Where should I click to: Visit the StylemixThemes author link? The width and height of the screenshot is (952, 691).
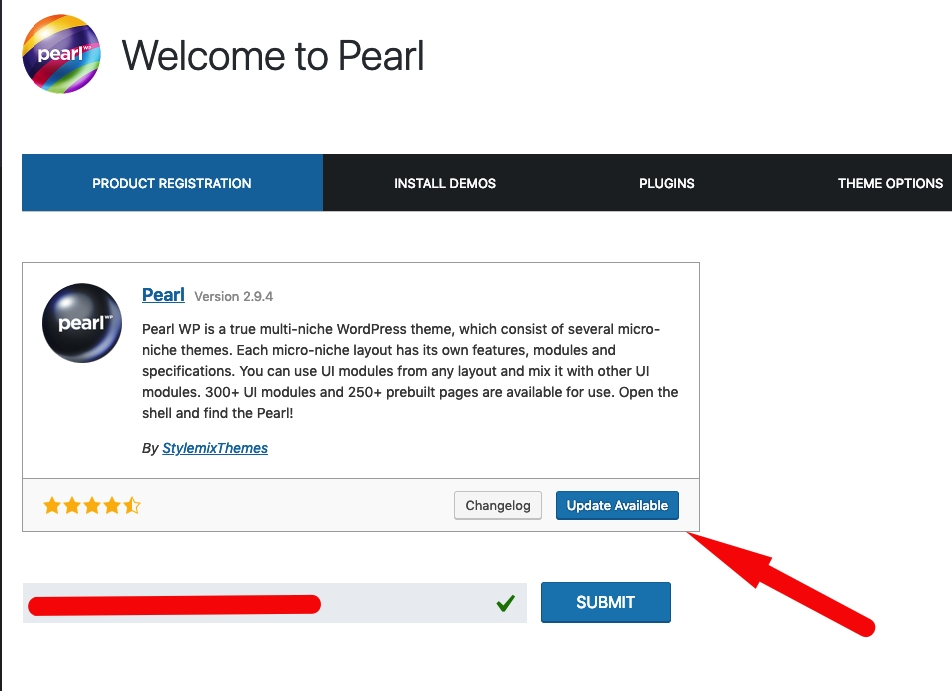point(215,448)
